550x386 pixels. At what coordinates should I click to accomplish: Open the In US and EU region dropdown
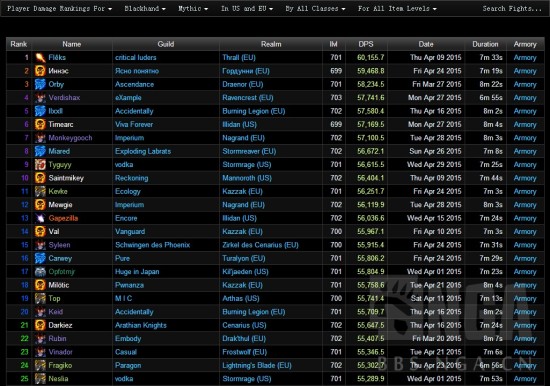[x=247, y=8]
